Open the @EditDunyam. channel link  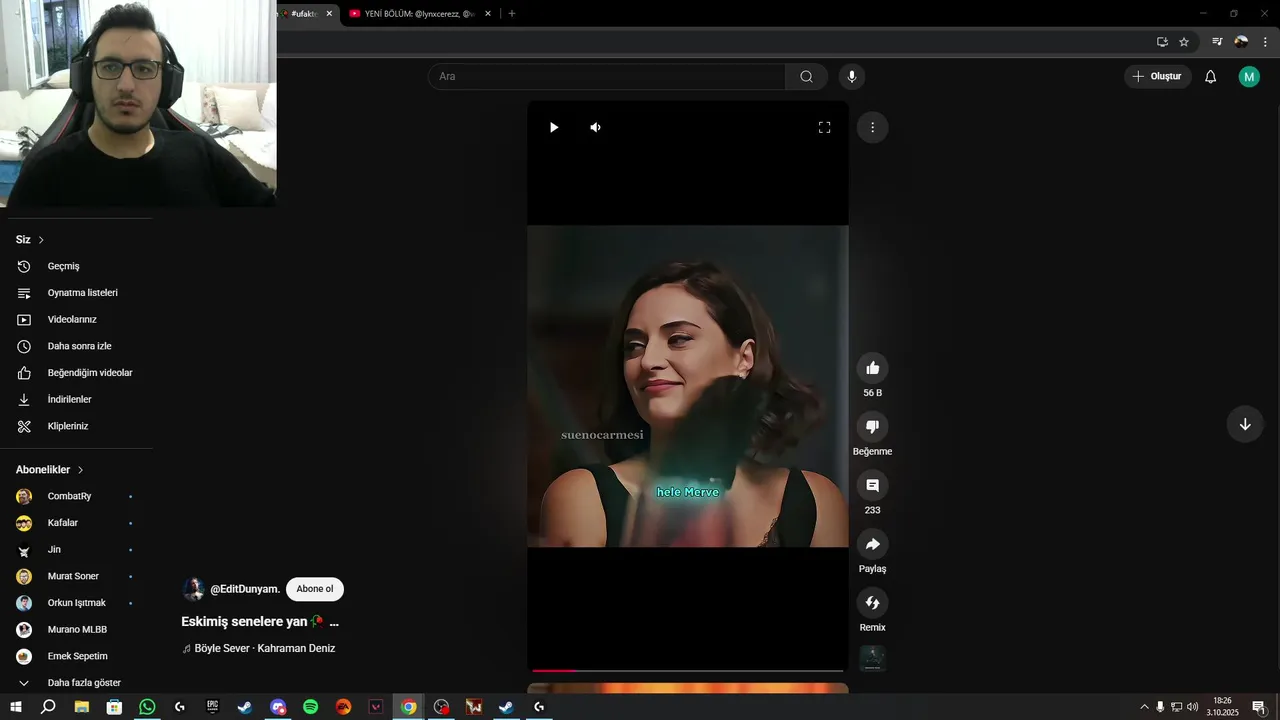click(244, 589)
